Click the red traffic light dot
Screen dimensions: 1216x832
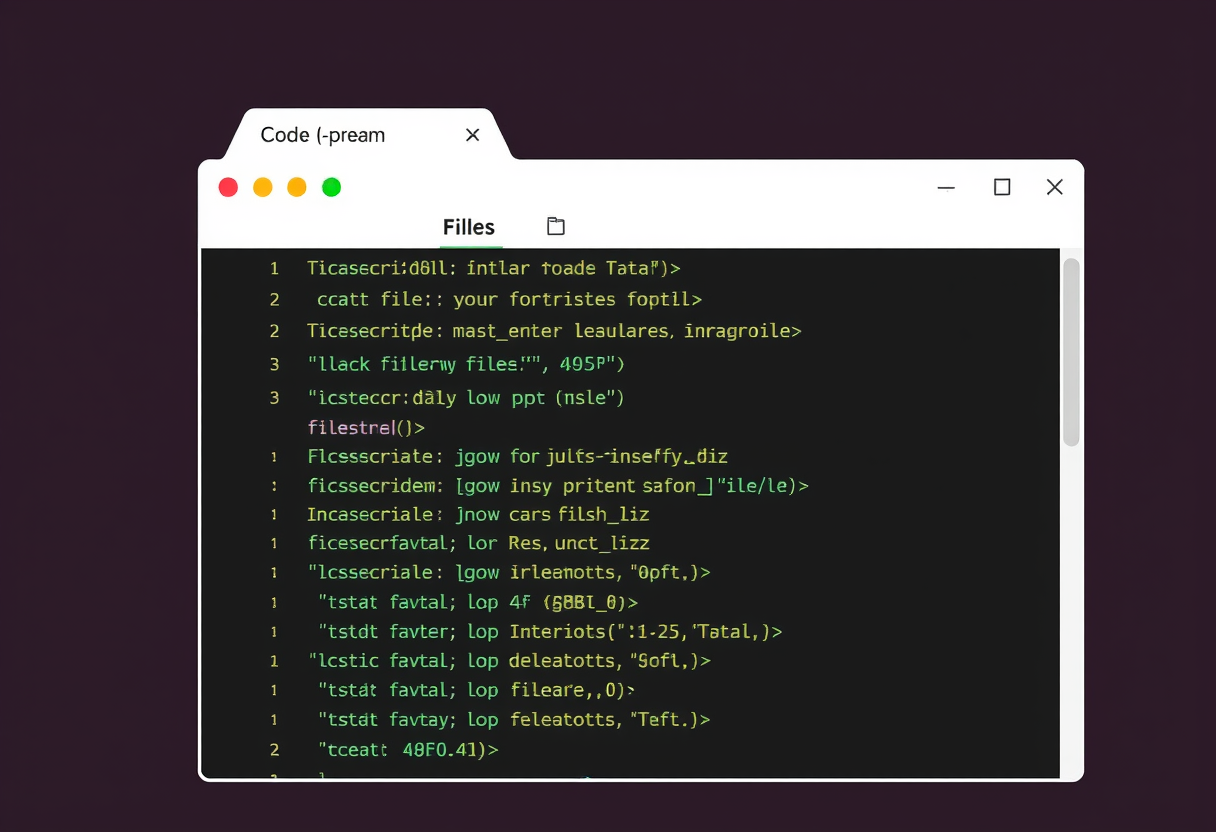[x=228, y=187]
